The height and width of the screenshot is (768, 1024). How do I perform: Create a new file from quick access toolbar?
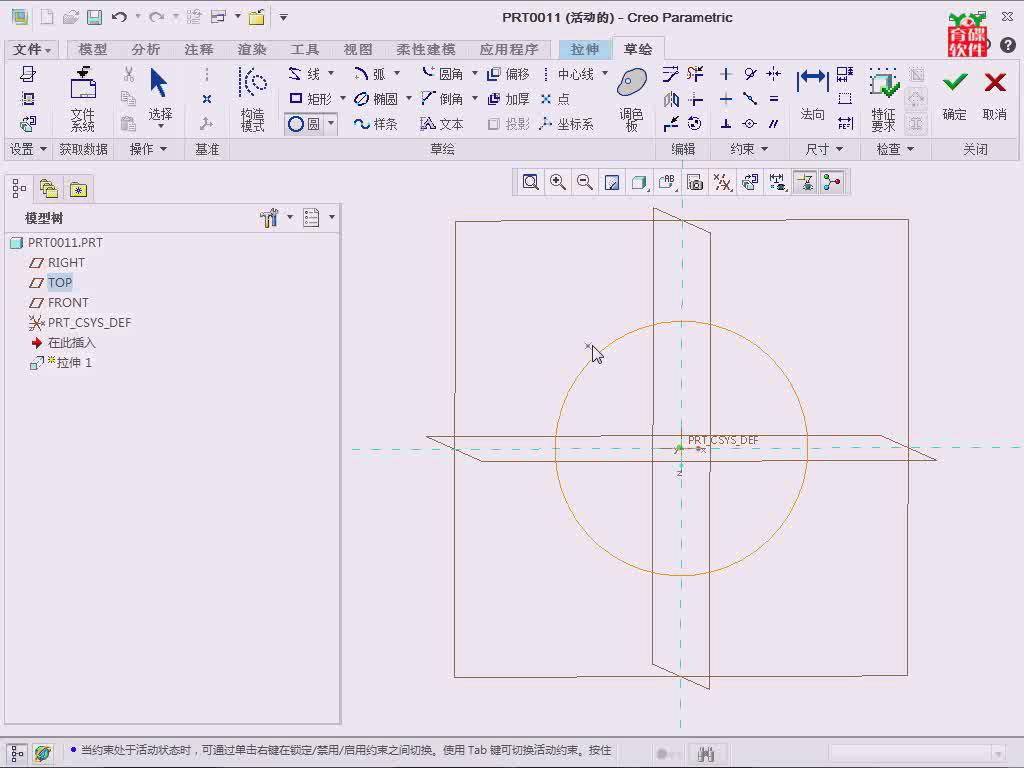coord(47,17)
